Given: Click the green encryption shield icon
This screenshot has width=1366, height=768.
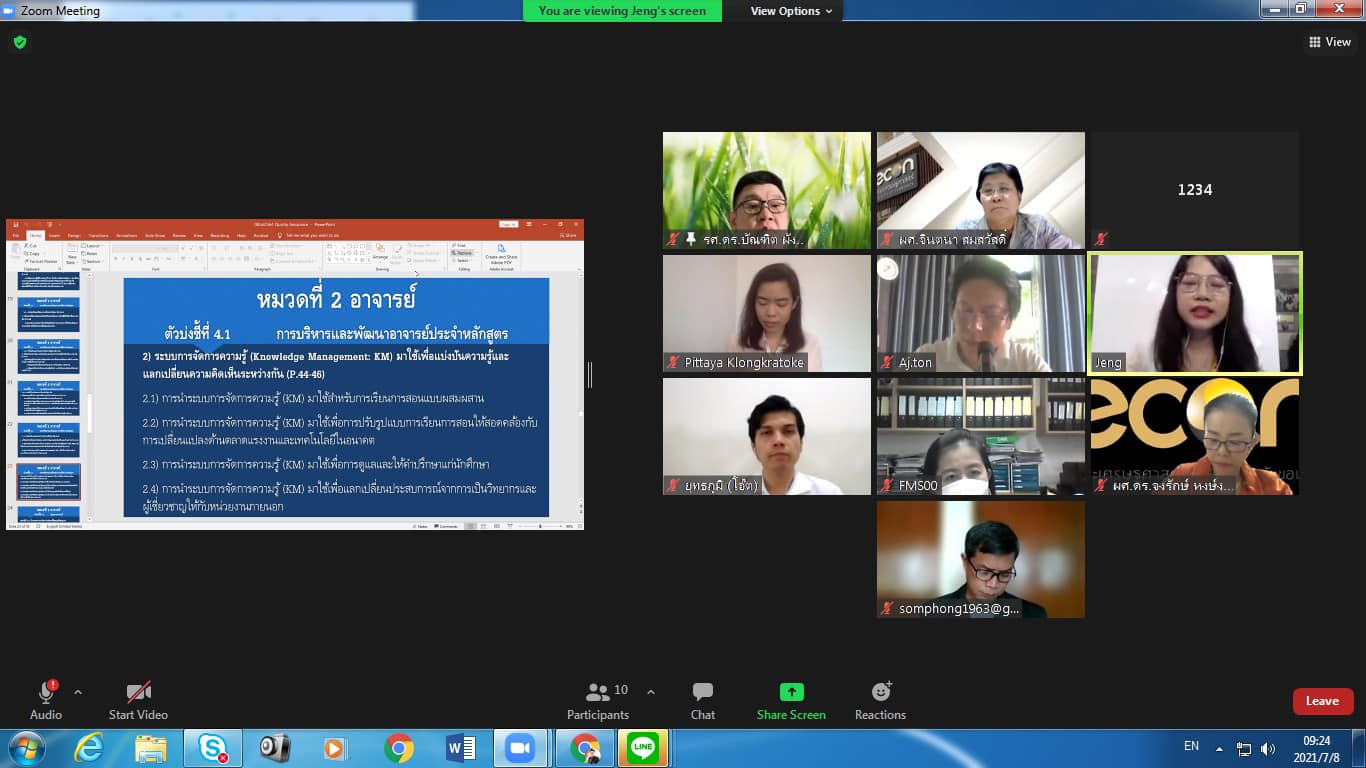Looking at the screenshot, I should [20, 42].
